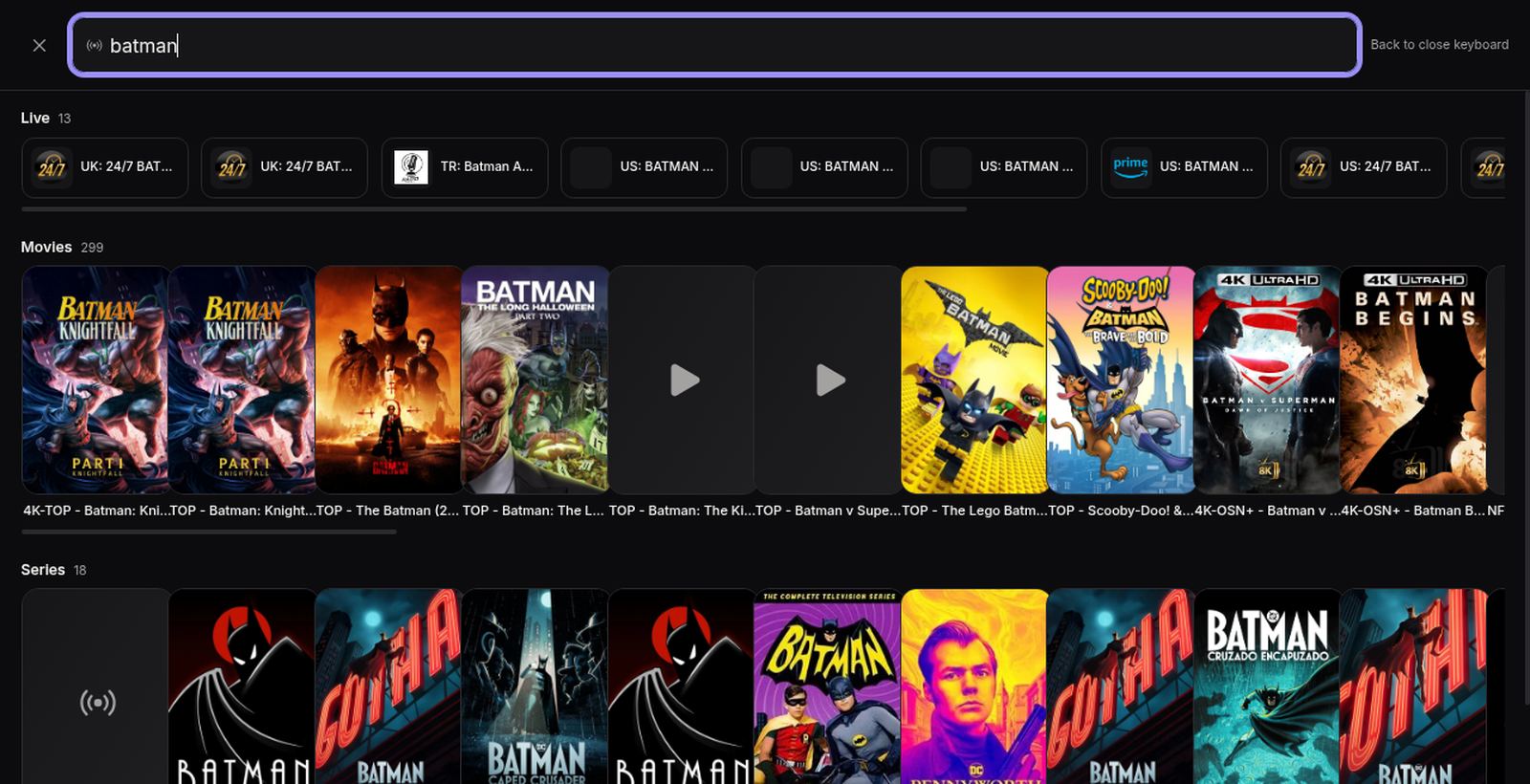1530x784 pixels.
Task: Open The Lego Batman Movie poster
Action: coord(974,380)
